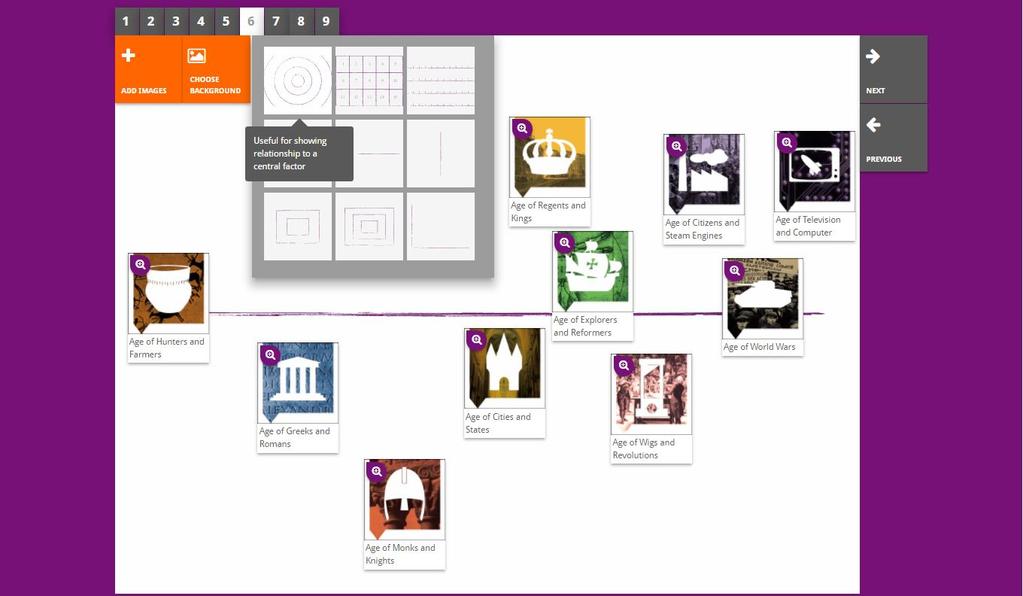Viewport: 1023px width, 596px height.
Task: Zoom into the Age of Television and Computer card
Action: click(787, 142)
